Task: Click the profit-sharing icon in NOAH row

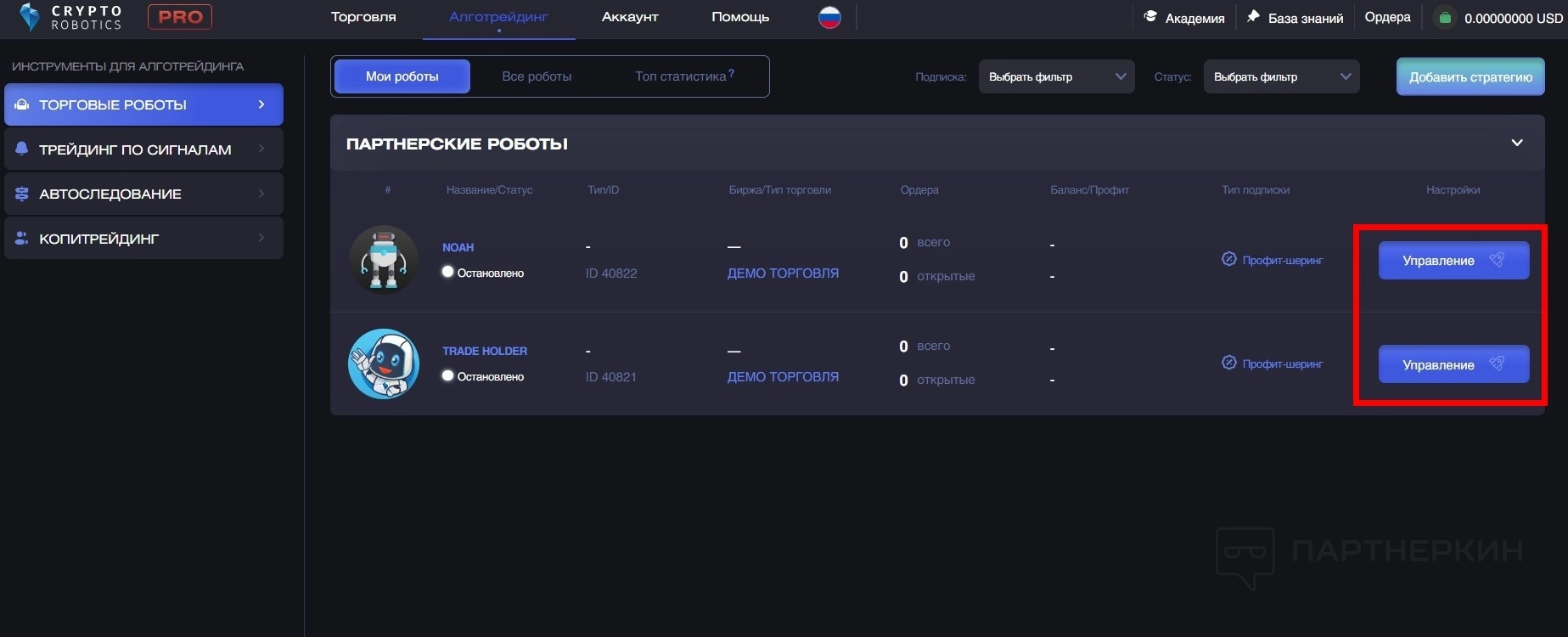Action: tap(1228, 259)
